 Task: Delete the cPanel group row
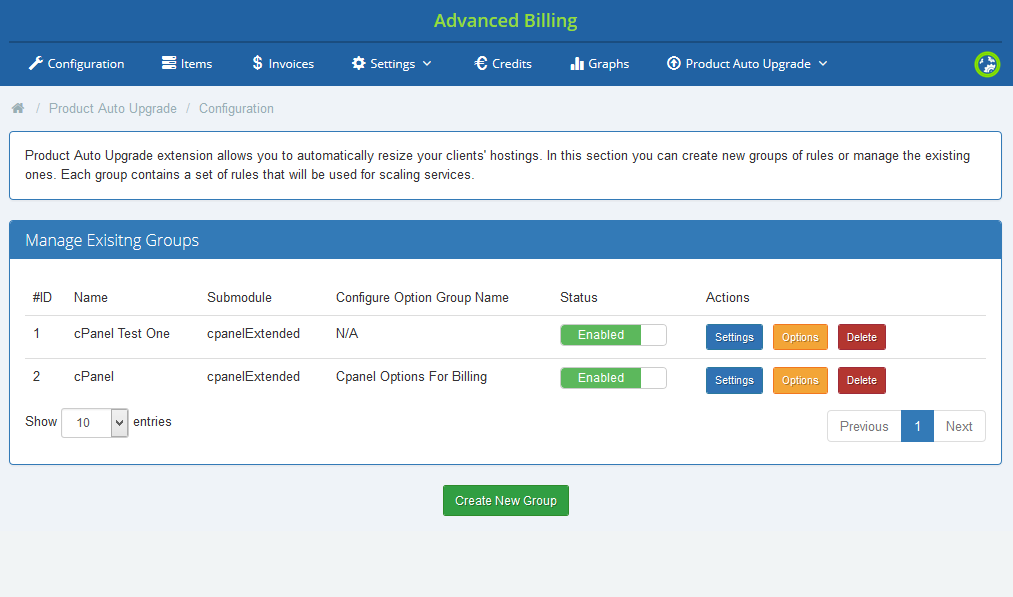(x=861, y=381)
